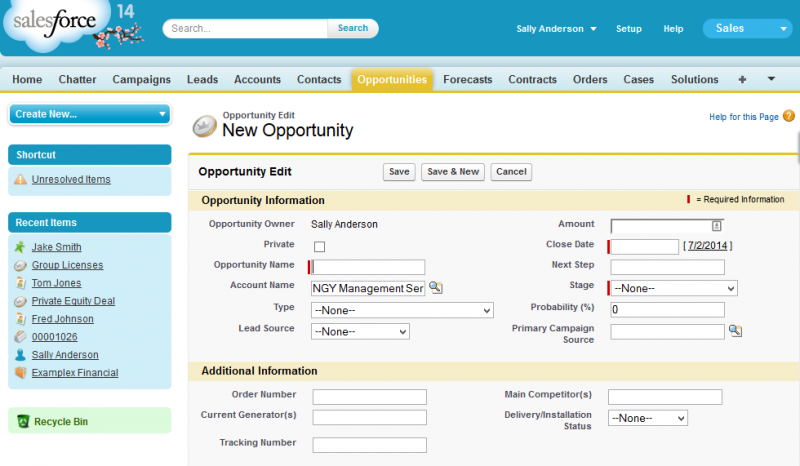Switch to the Accounts tab
800x466 pixels.
coord(257,79)
